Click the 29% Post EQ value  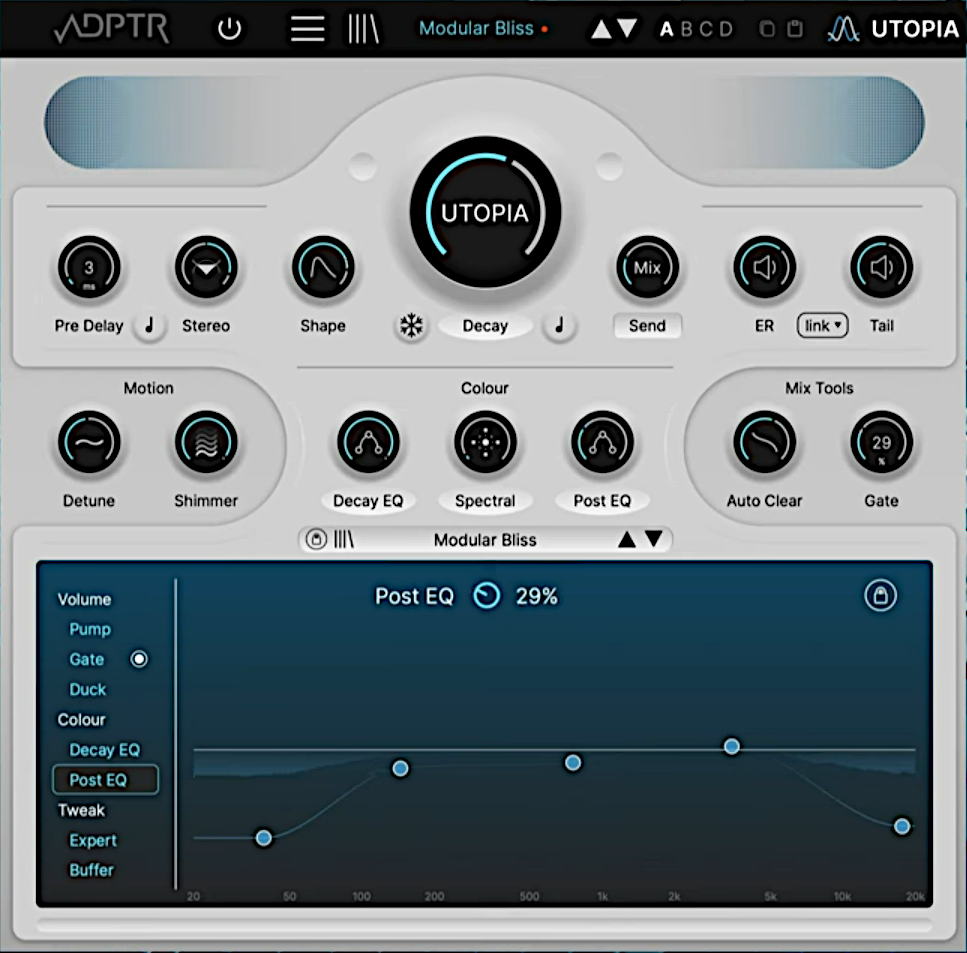click(x=537, y=596)
